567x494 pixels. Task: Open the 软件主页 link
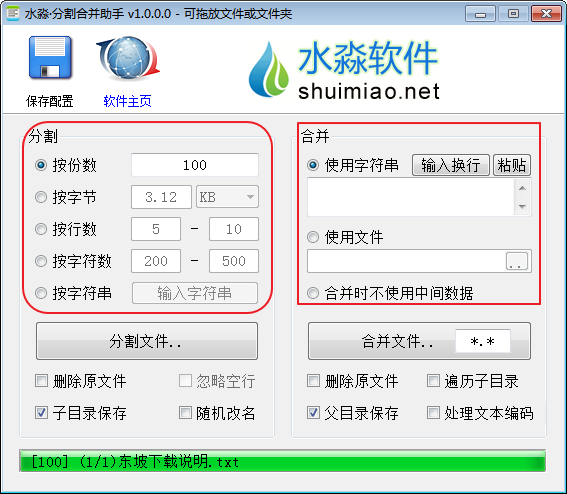coord(127,101)
